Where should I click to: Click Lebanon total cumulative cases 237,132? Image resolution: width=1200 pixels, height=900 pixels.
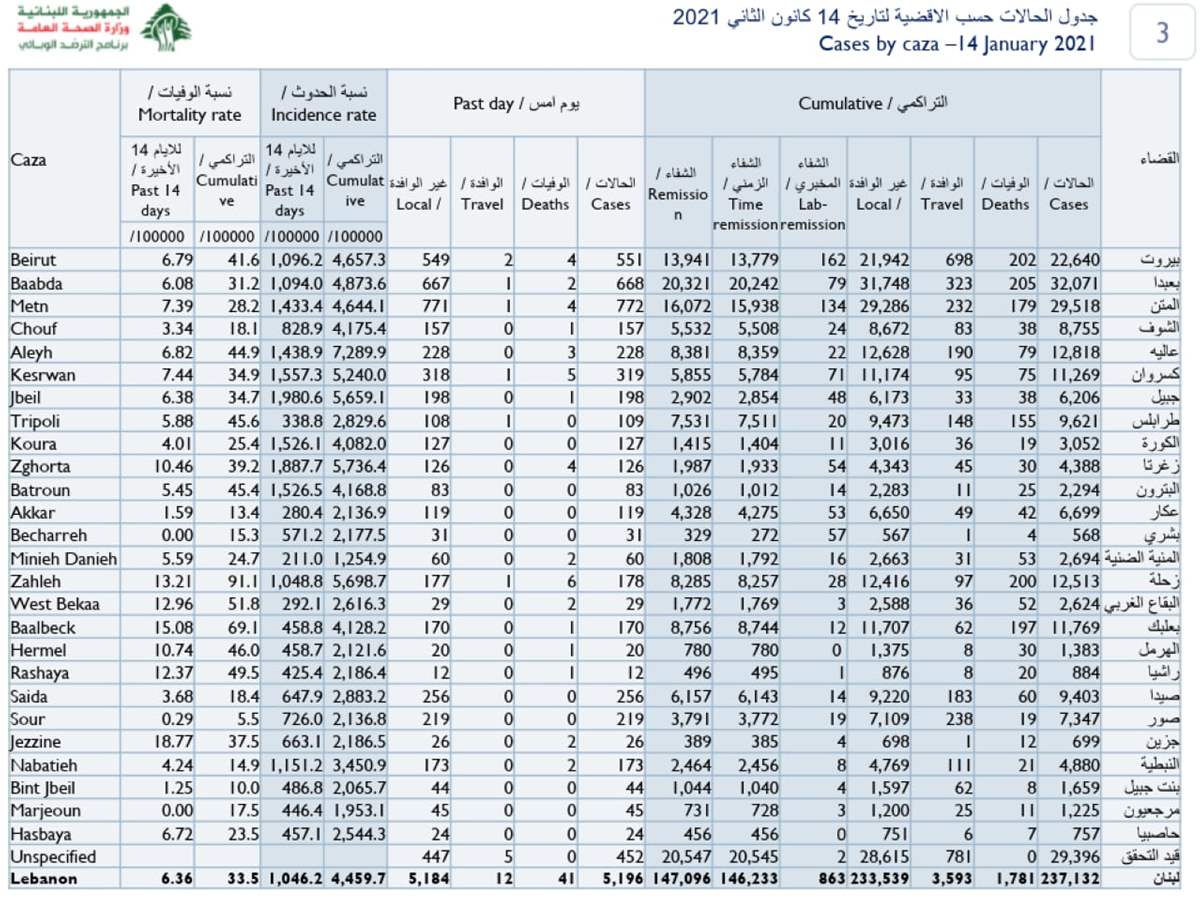[1070, 879]
